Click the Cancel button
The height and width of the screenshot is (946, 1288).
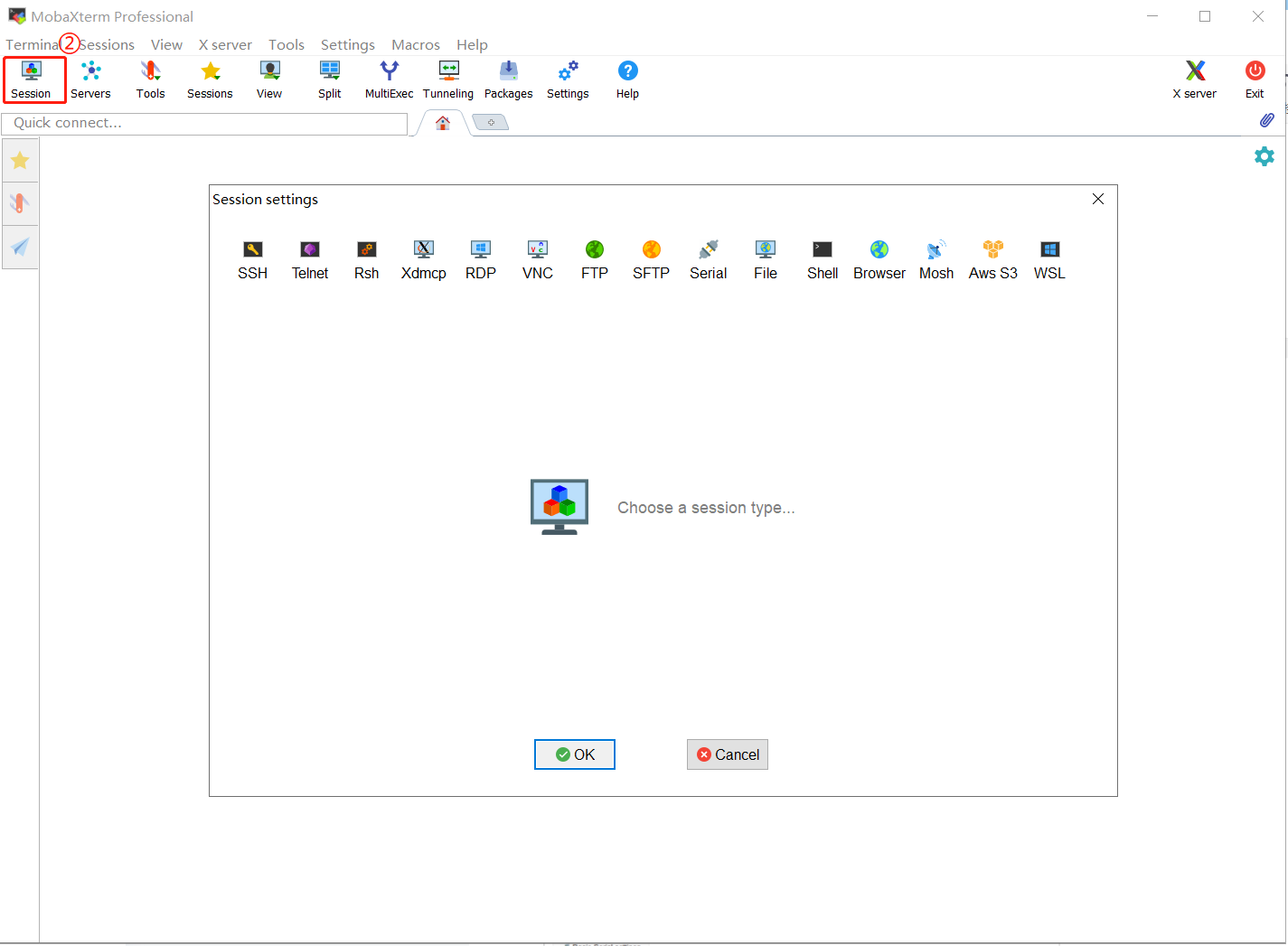(728, 754)
